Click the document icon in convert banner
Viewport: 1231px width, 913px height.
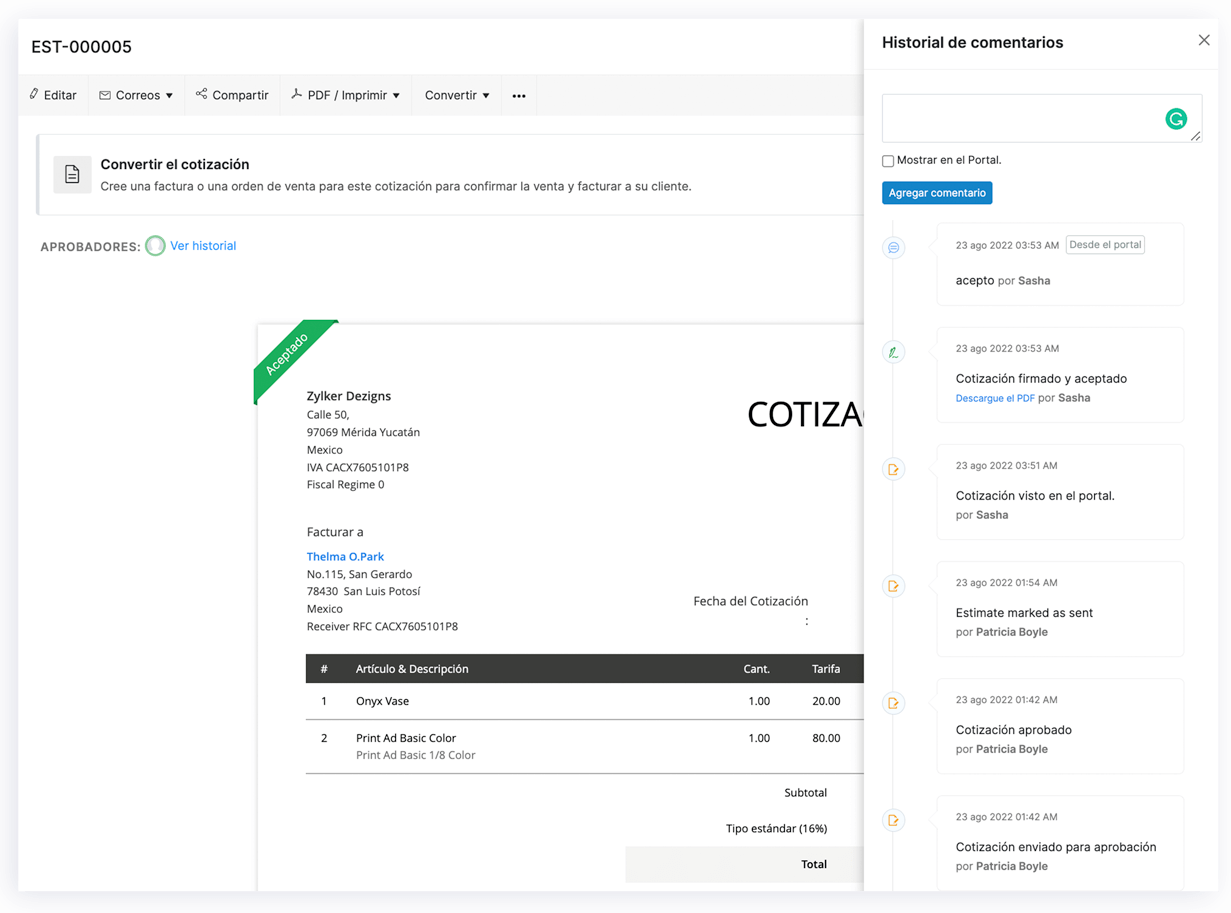72,175
